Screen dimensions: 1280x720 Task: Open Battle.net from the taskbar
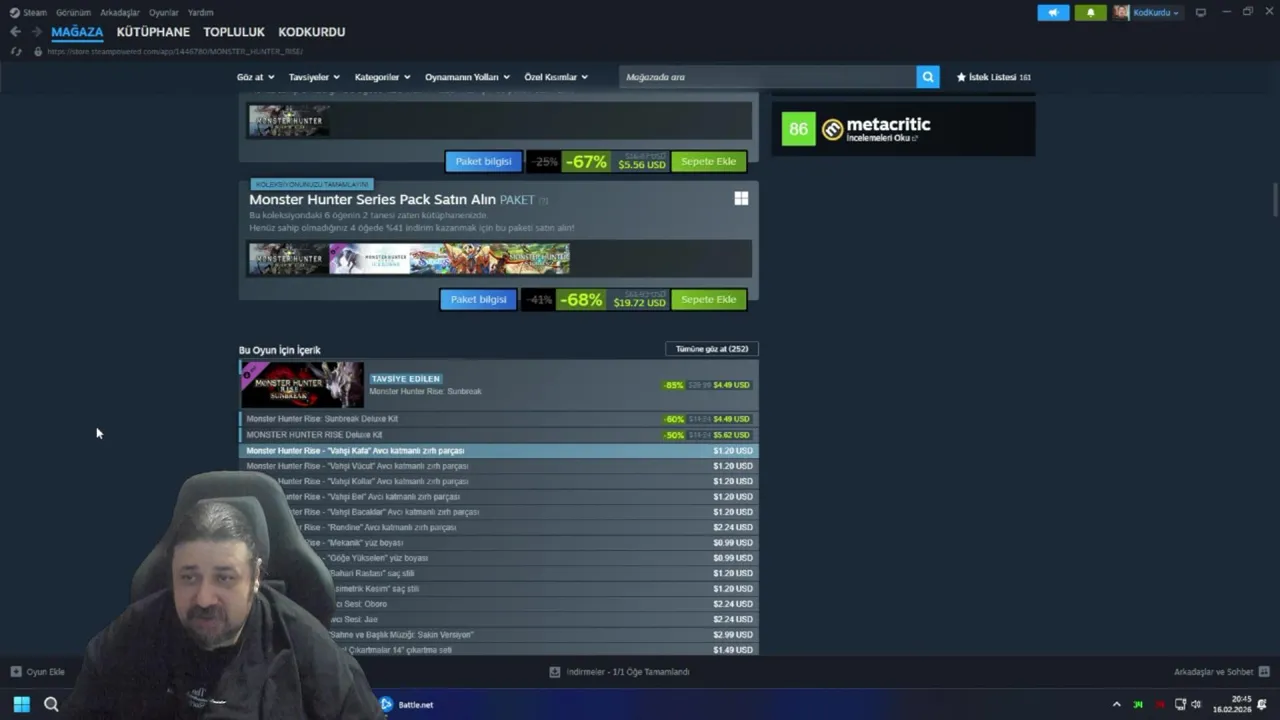pyautogui.click(x=407, y=704)
